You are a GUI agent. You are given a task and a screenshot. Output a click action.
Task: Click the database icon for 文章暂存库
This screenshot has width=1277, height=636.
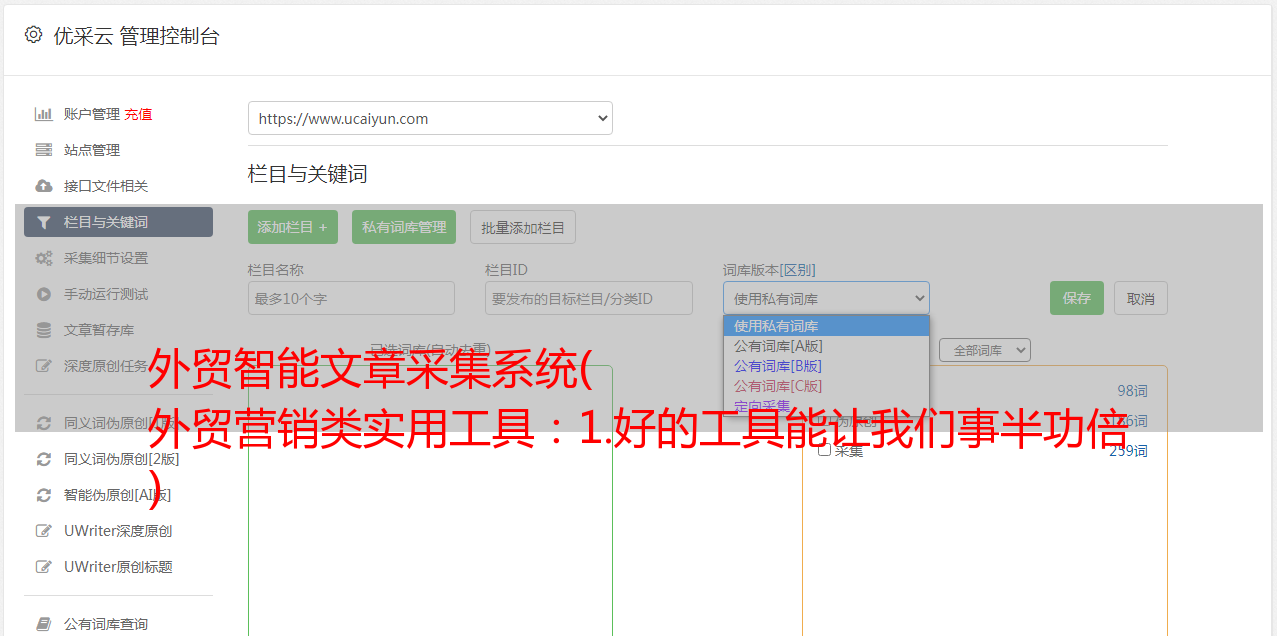[x=43, y=330]
